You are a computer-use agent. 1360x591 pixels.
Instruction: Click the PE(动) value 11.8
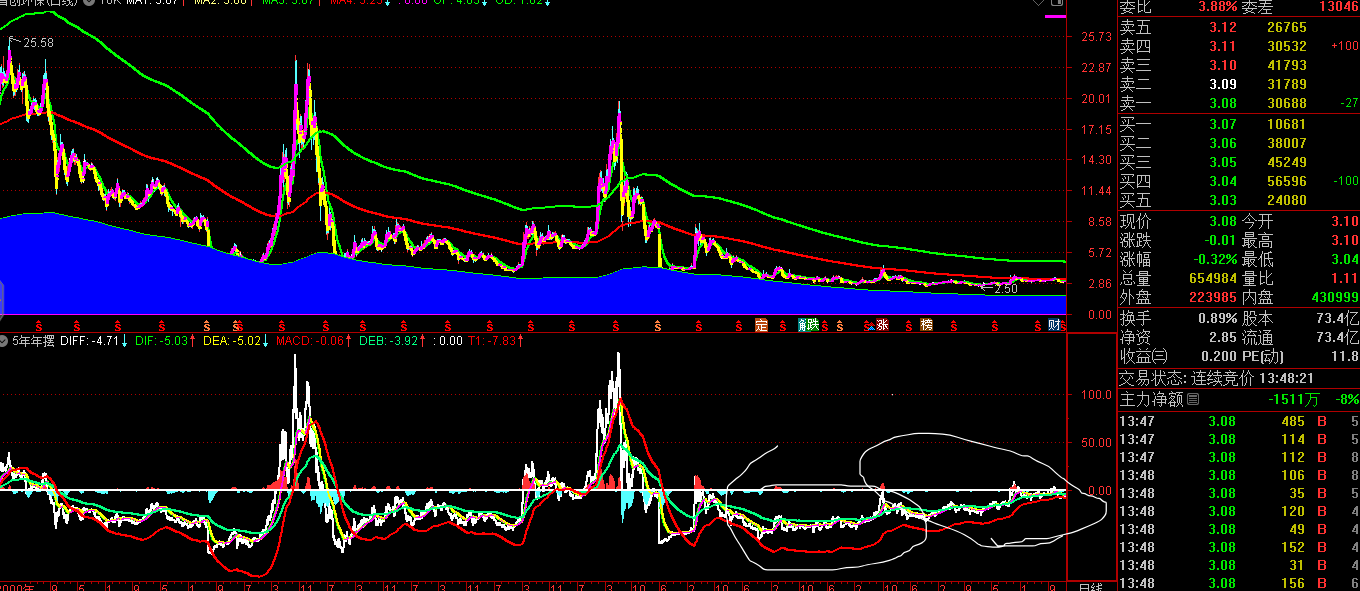coord(1345,356)
